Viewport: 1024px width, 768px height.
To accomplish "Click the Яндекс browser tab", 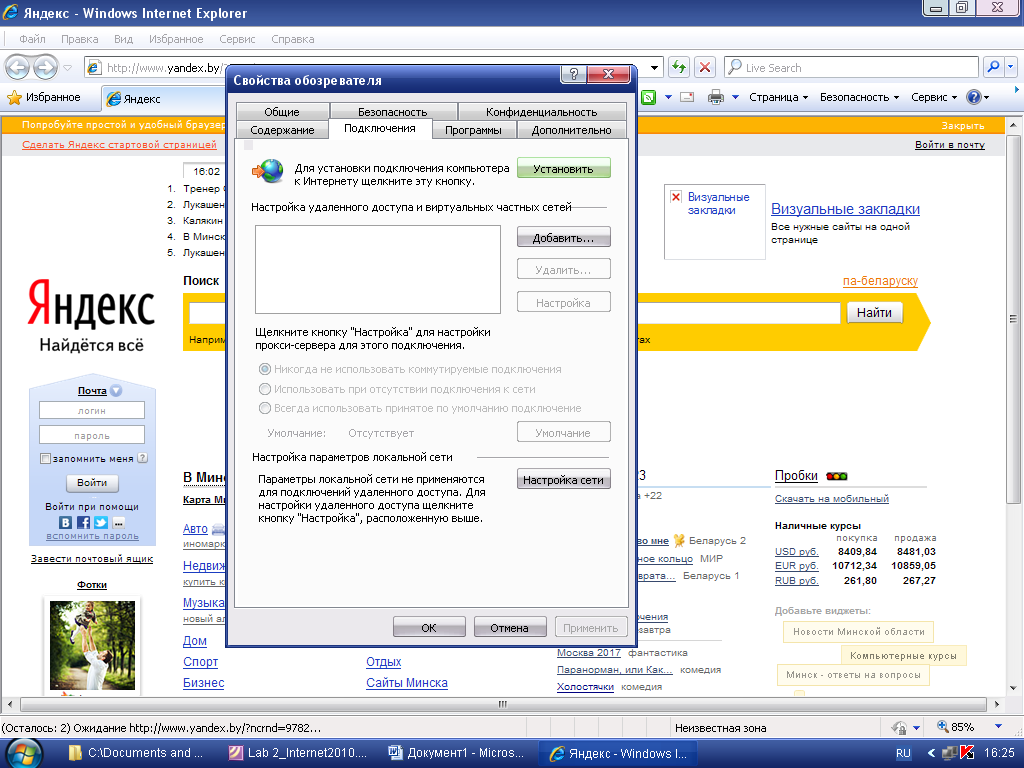I will pos(163,99).
